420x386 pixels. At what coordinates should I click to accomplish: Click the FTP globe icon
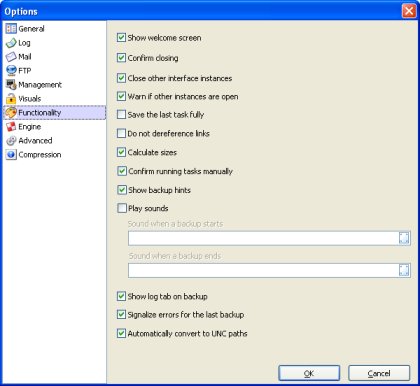(11, 71)
